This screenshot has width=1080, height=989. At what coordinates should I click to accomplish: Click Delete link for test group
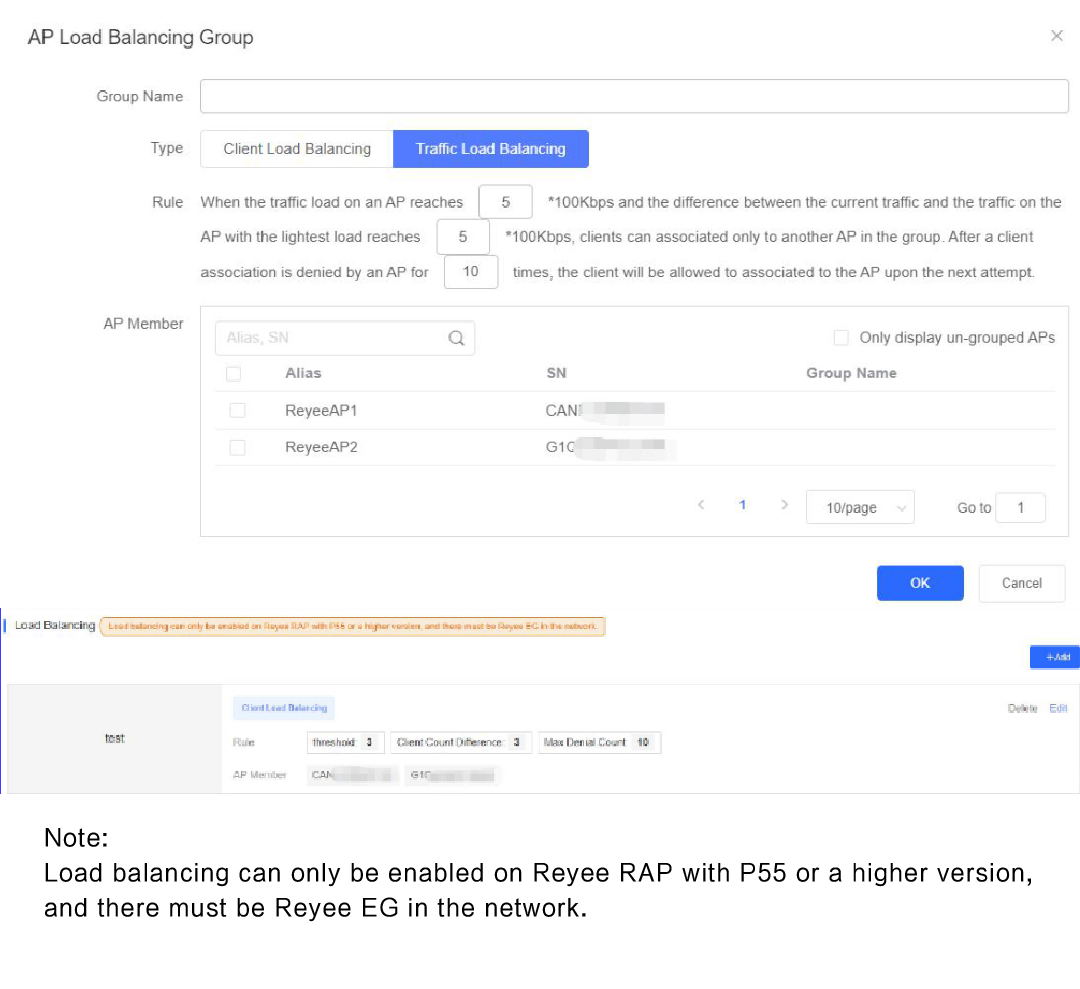1022,709
